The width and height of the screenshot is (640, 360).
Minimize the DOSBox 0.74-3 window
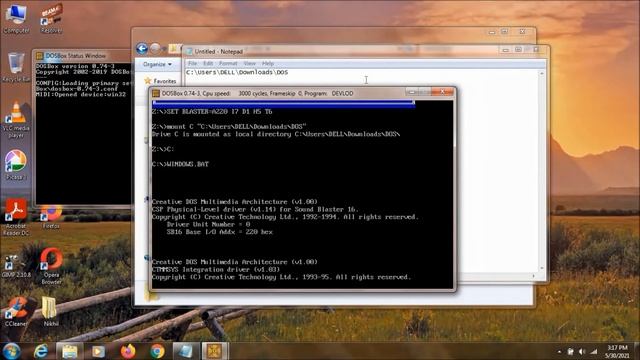click(x=412, y=92)
